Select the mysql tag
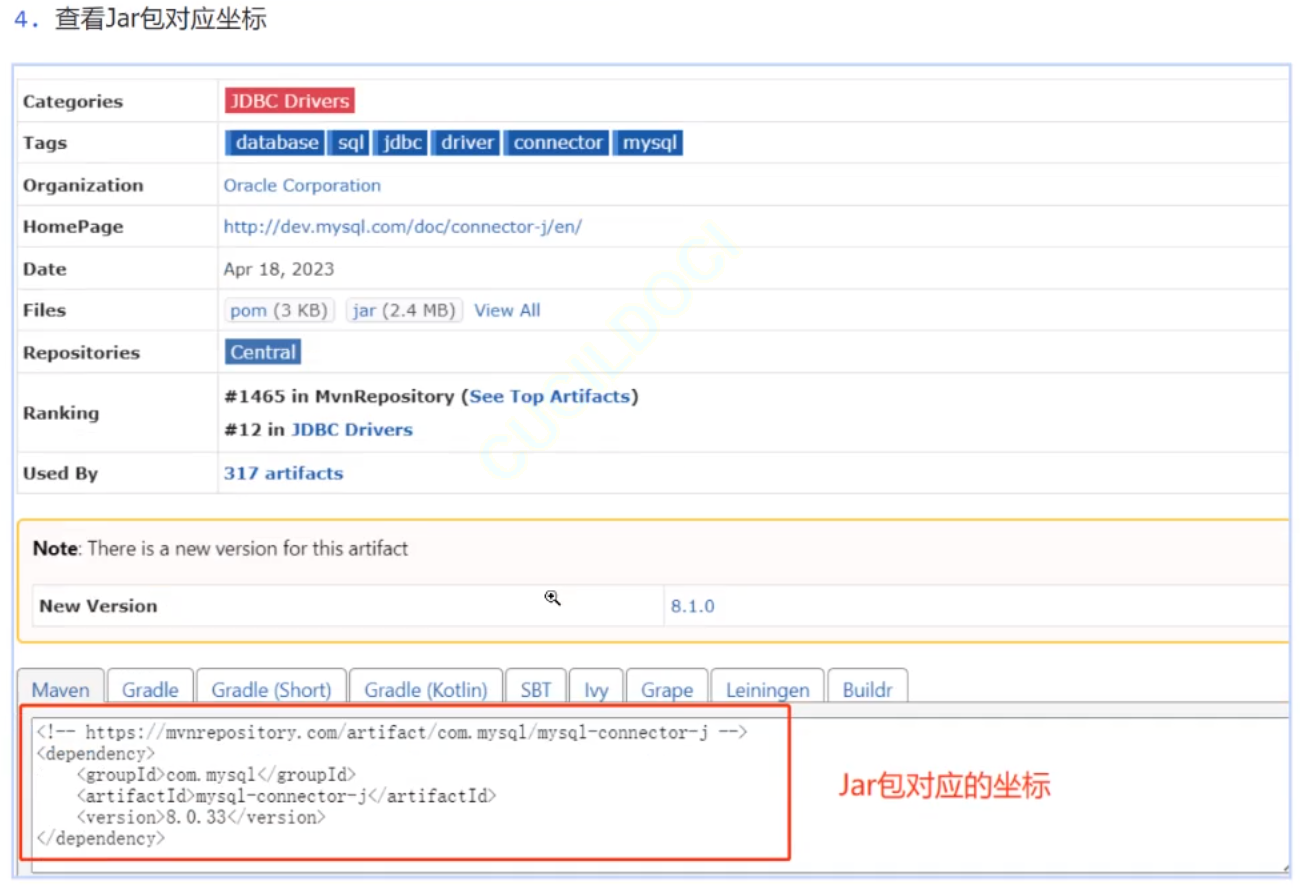The width and height of the screenshot is (1300, 888). point(649,143)
